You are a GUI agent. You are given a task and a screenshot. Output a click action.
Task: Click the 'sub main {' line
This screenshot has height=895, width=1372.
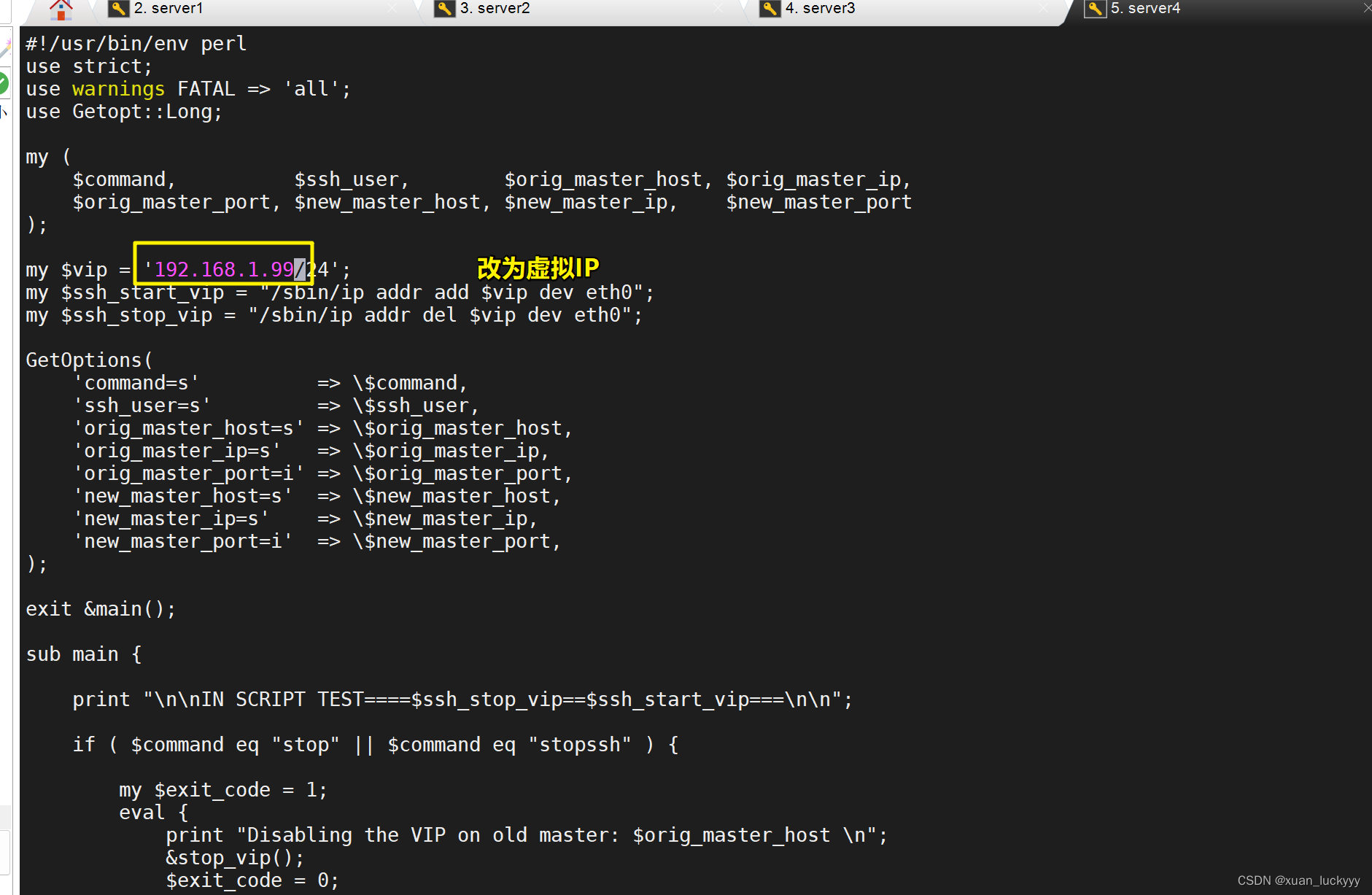[84, 654]
